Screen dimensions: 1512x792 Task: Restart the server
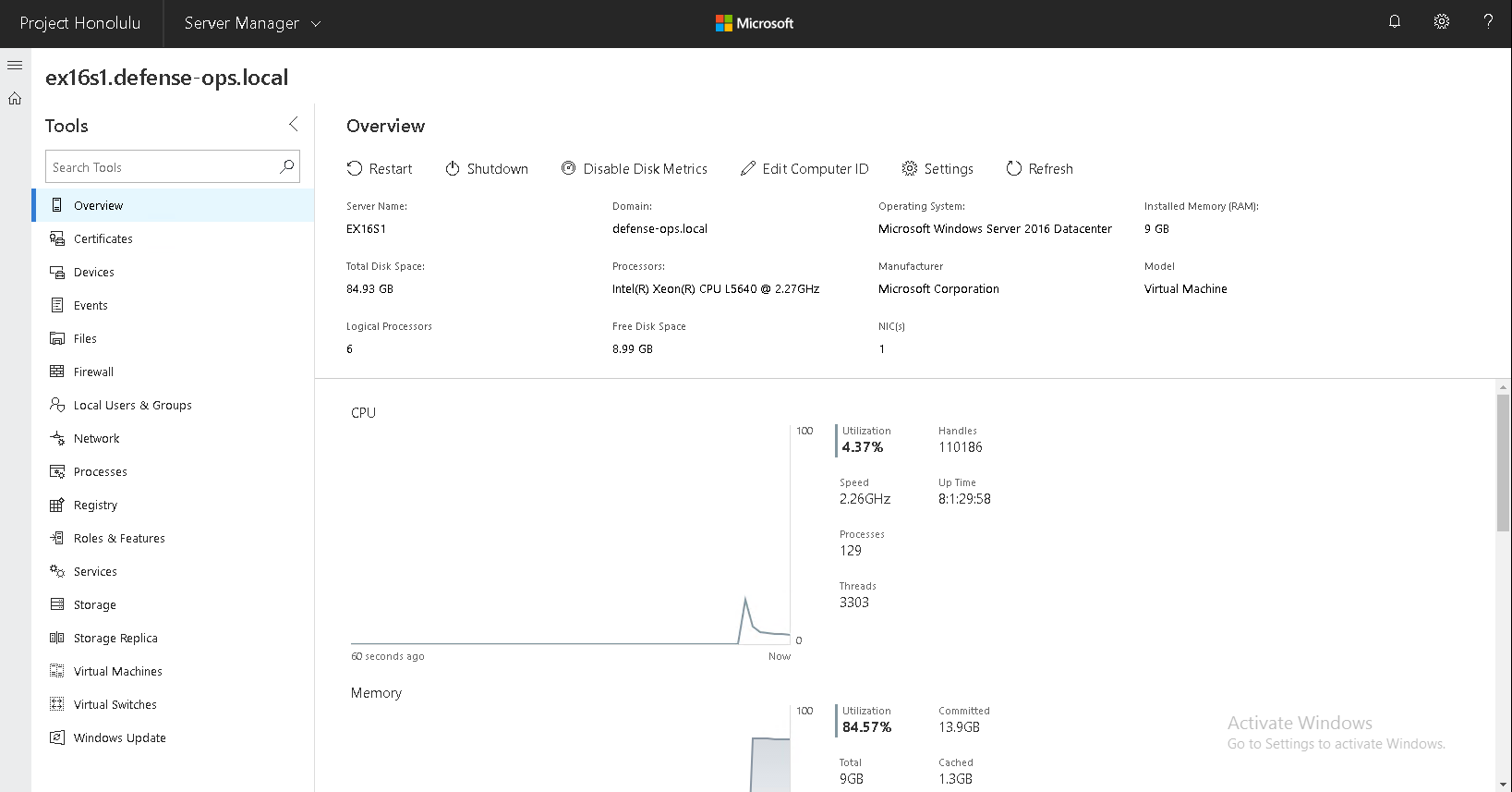[x=380, y=168]
